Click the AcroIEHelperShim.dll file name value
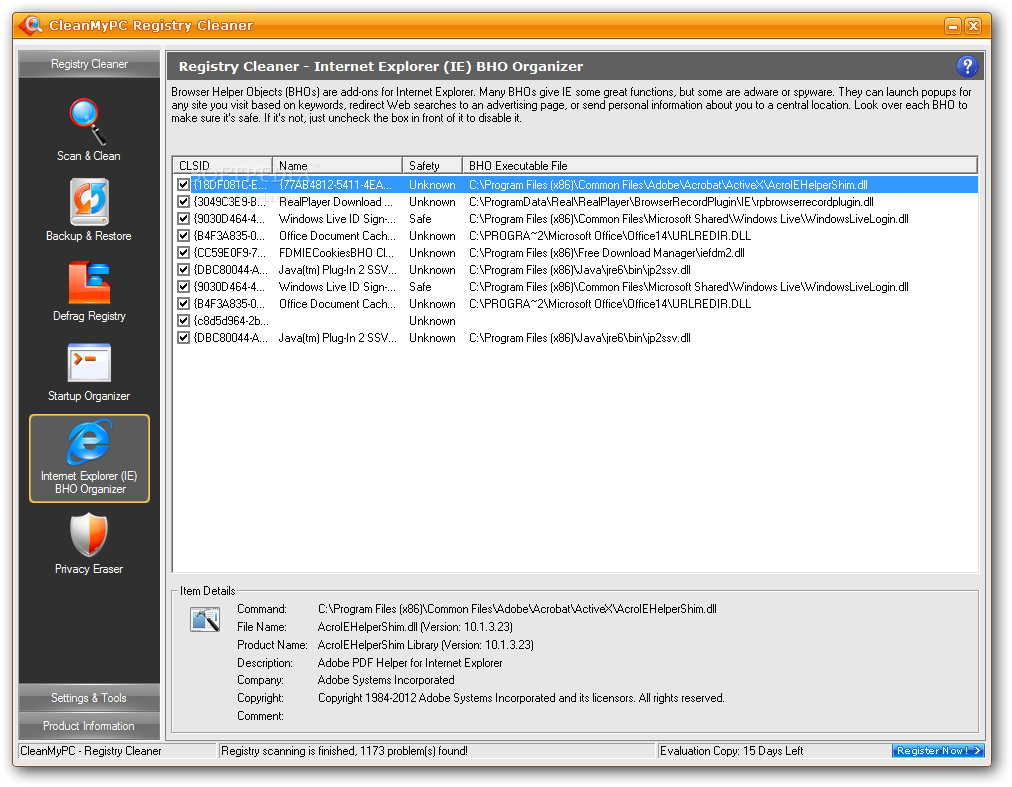Image resolution: width=1012 pixels, height=787 pixels. coord(415,627)
